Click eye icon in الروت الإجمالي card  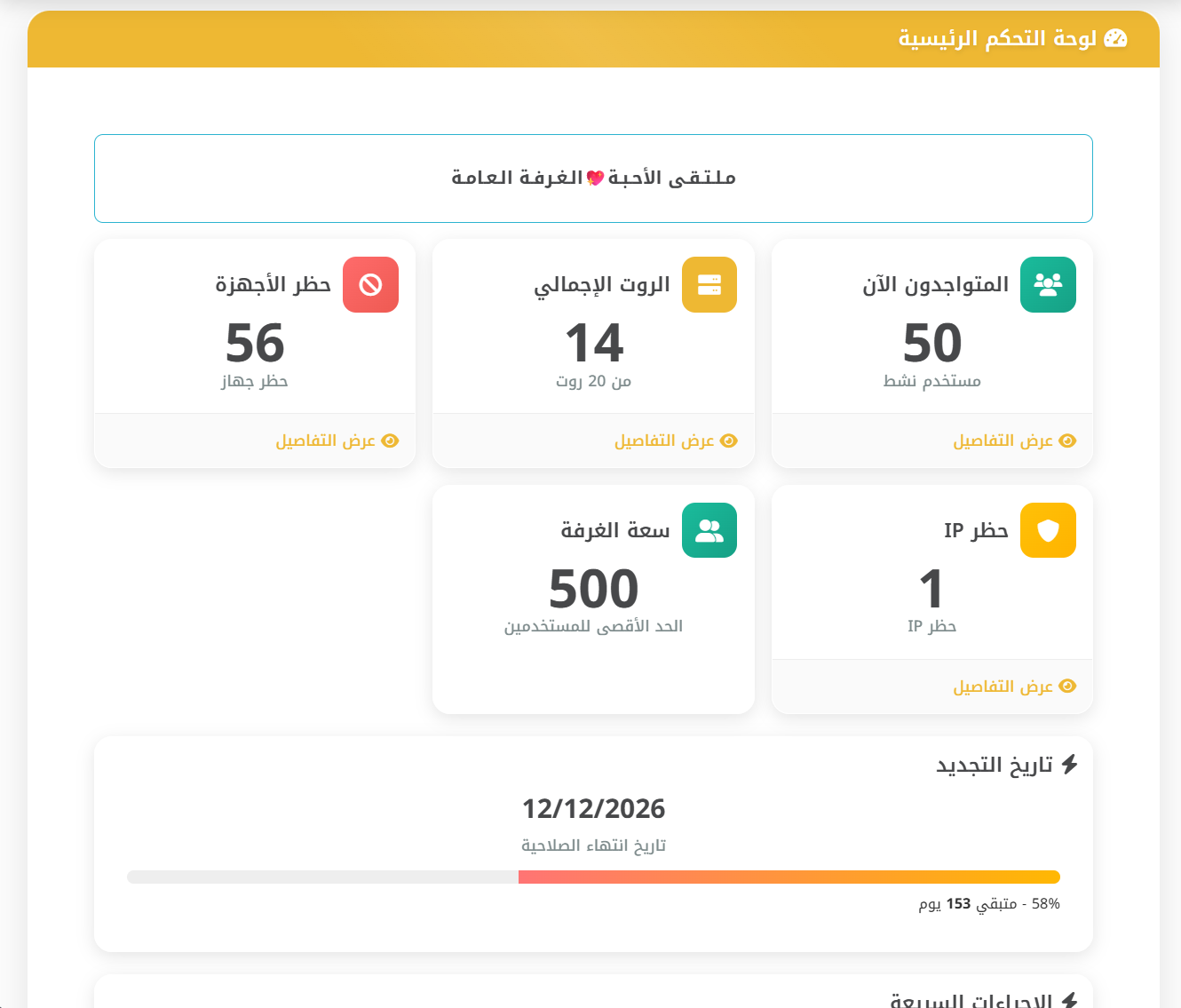click(729, 441)
